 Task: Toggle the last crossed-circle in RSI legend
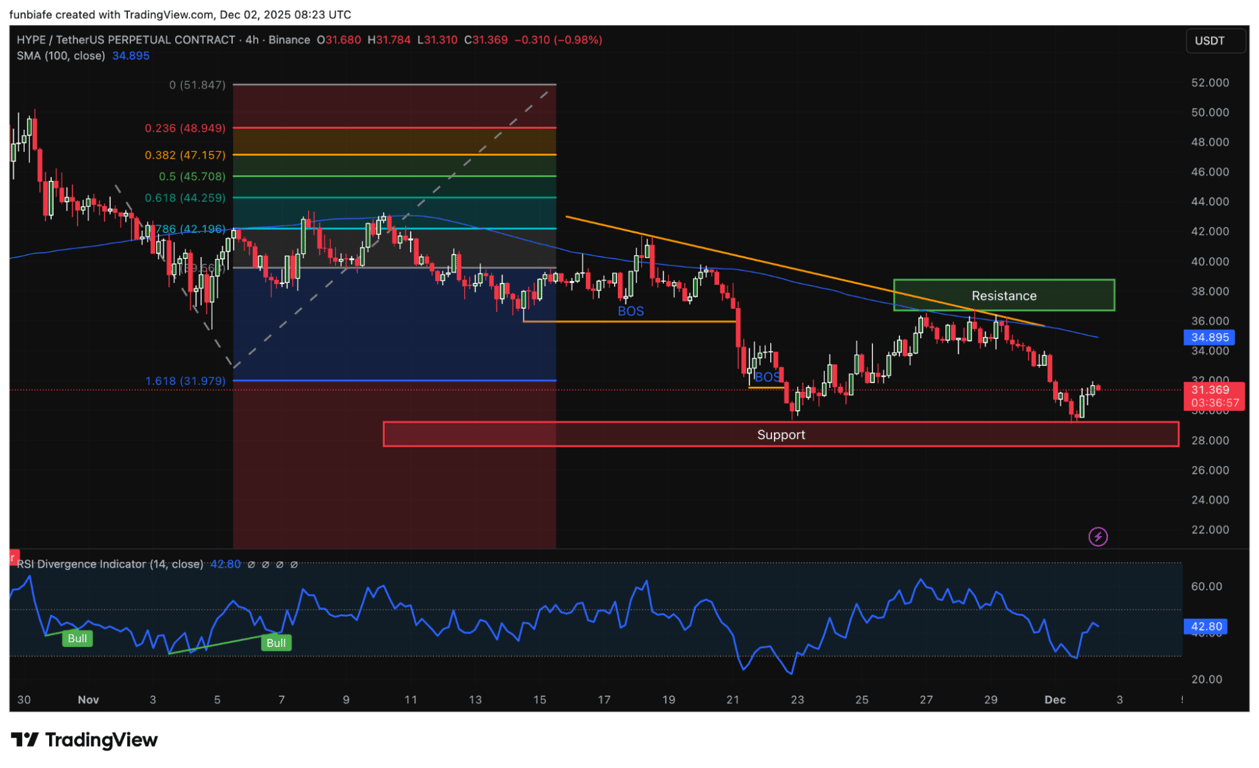coord(295,563)
